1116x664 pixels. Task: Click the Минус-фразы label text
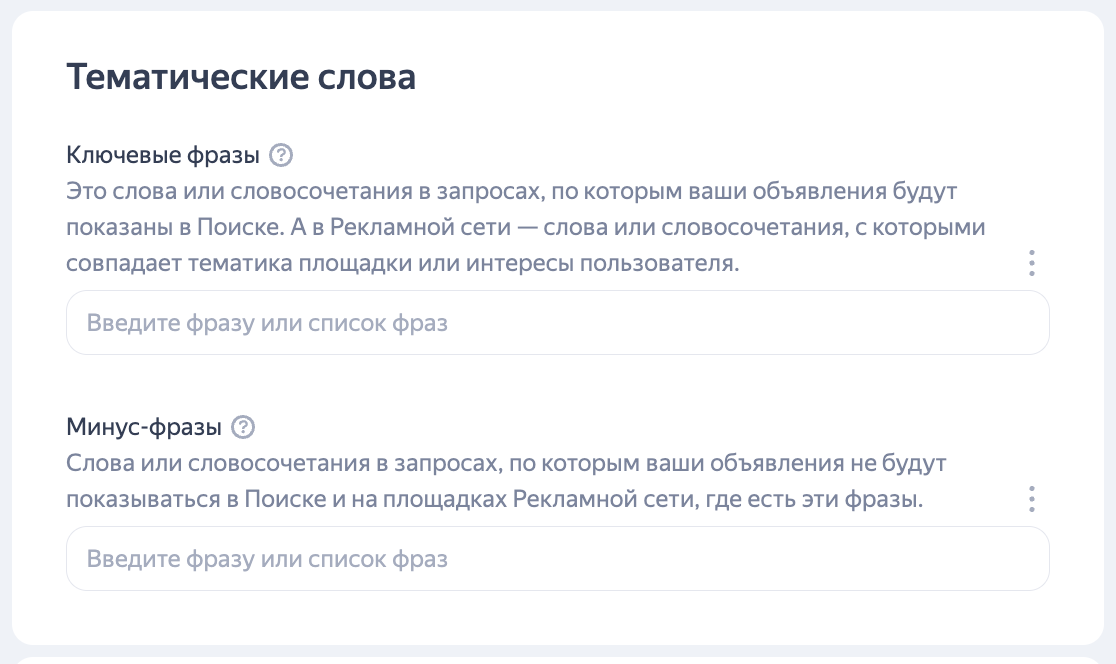point(144,426)
